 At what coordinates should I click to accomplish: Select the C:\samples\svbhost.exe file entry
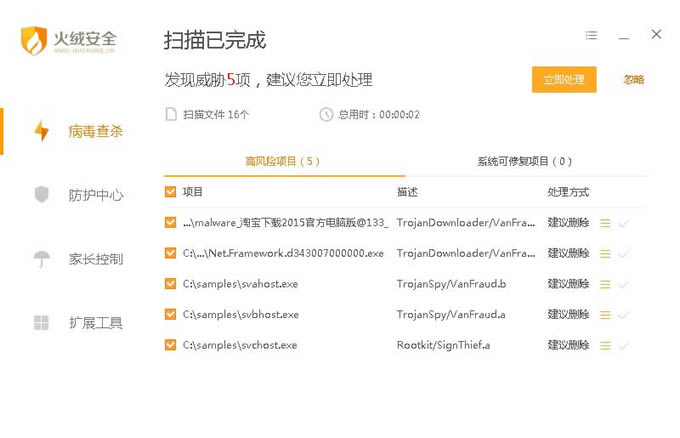pos(241,315)
